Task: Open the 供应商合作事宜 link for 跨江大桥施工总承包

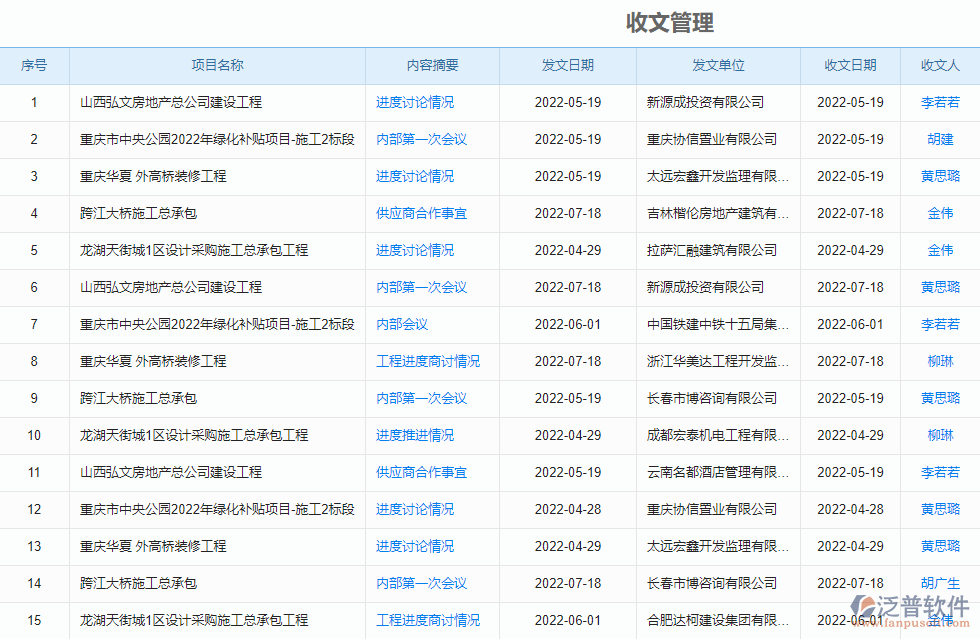Action: point(424,213)
